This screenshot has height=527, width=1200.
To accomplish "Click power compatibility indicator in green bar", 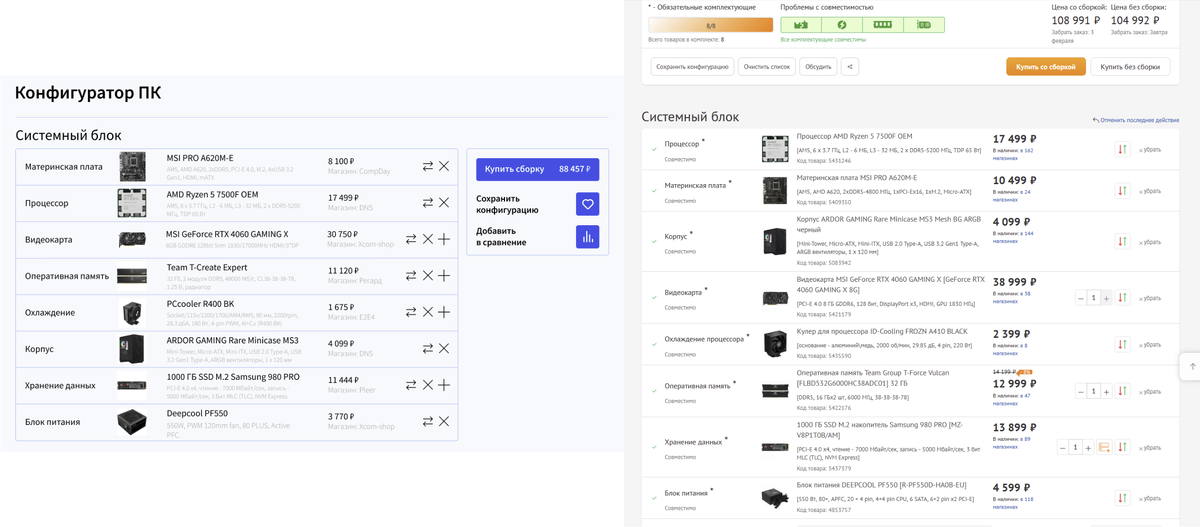I will point(841,25).
